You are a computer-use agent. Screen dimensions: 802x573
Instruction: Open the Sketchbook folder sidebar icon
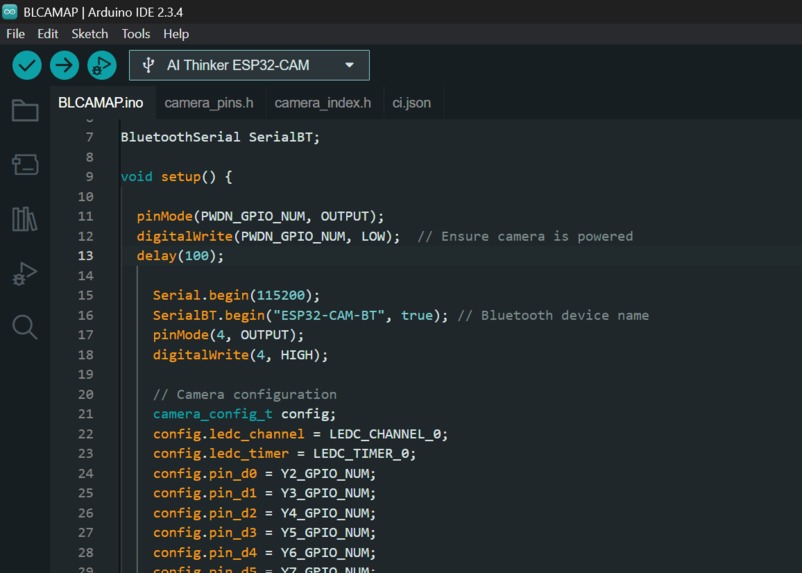[x=25, y=110]
